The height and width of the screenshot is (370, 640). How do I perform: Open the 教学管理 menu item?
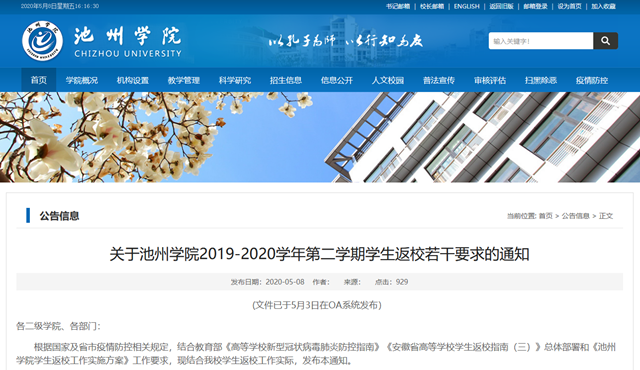184,80
